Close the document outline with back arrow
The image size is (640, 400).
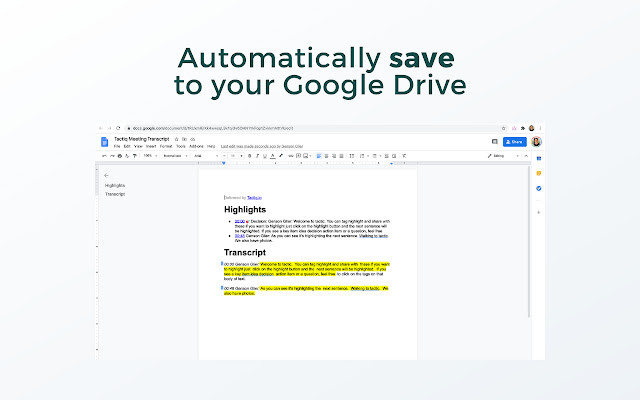(107, 176)
